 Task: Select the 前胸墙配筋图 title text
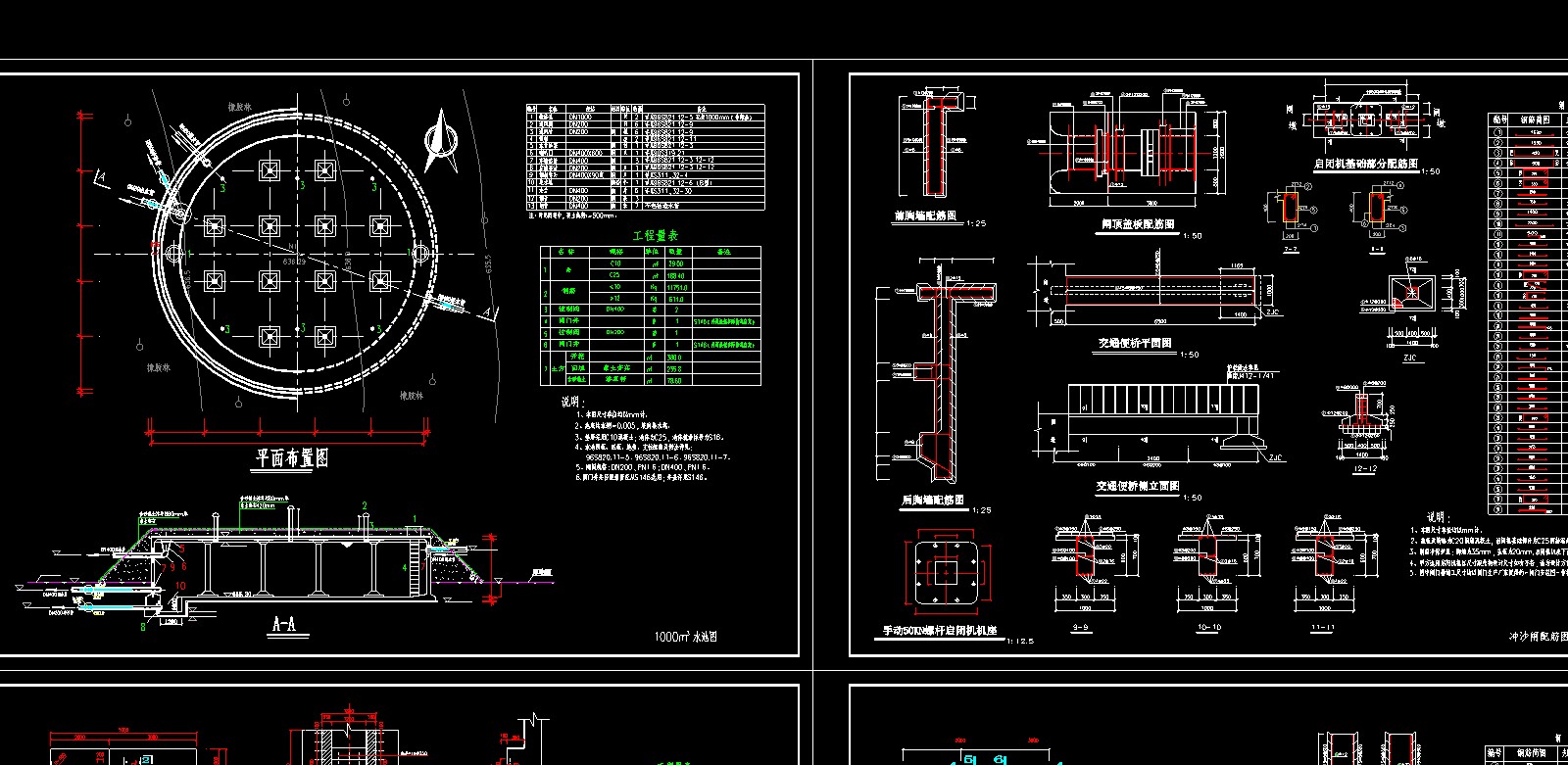click(x=924, y=216)
